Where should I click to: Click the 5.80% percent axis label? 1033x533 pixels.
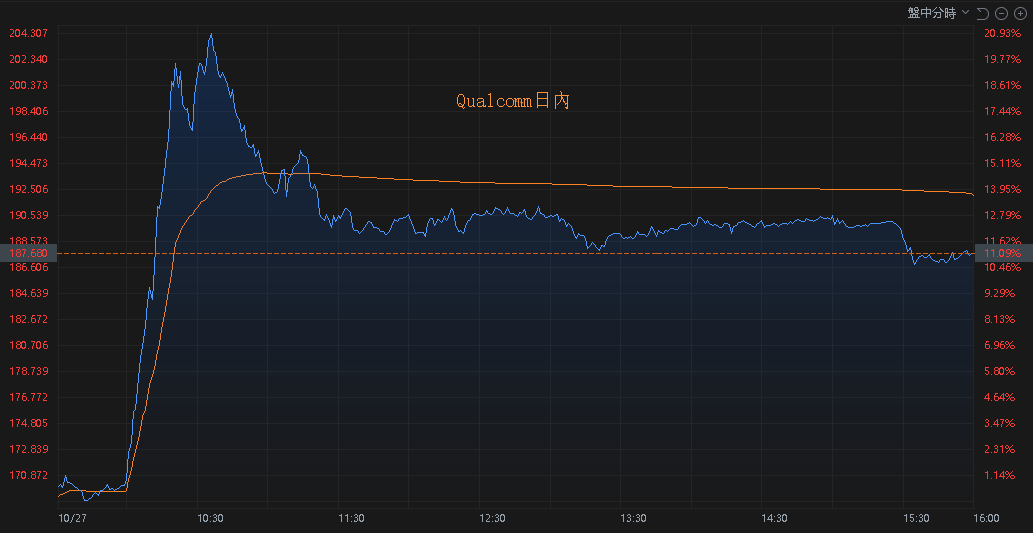point(999,371)
